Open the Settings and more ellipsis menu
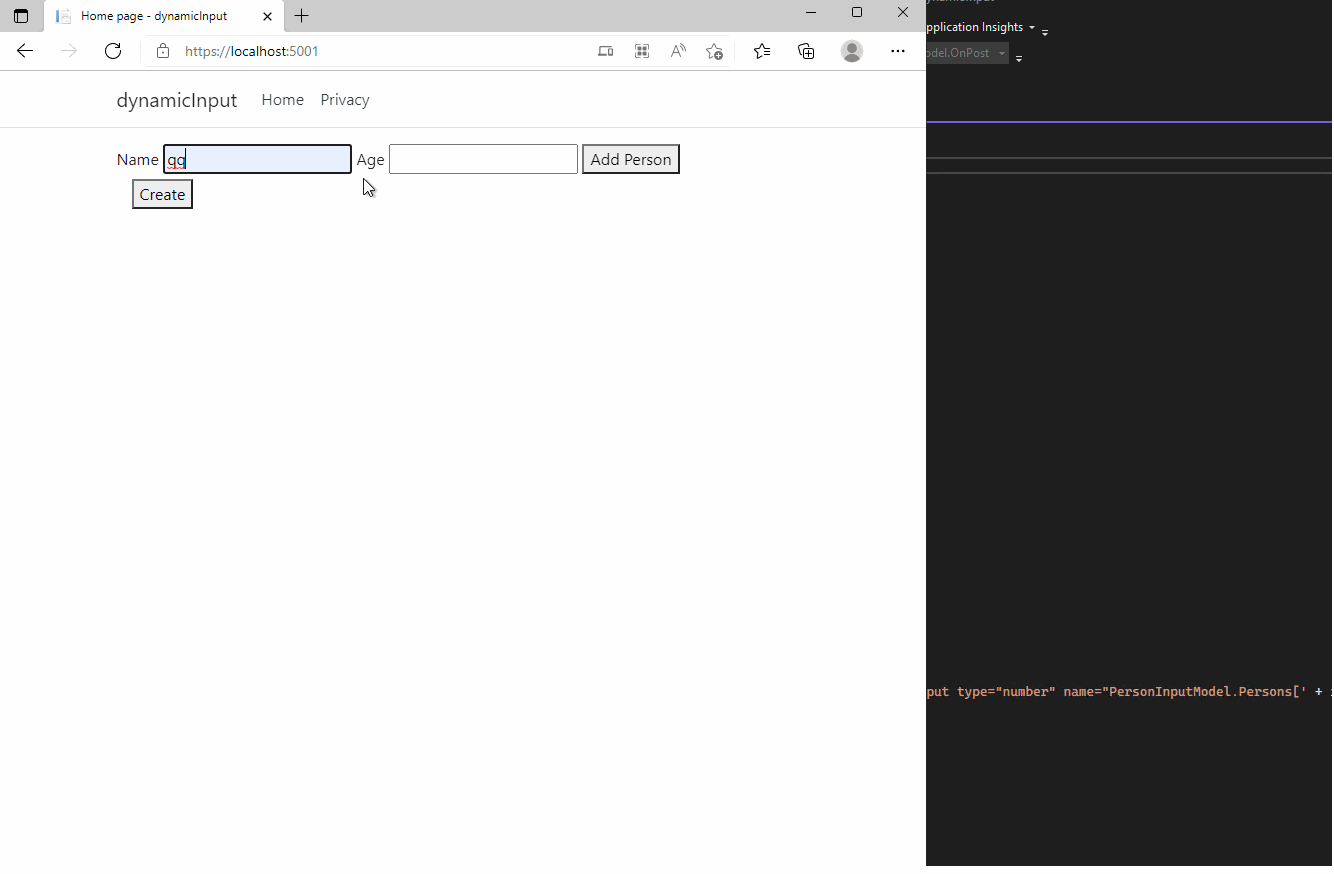 tap(898, 51)
